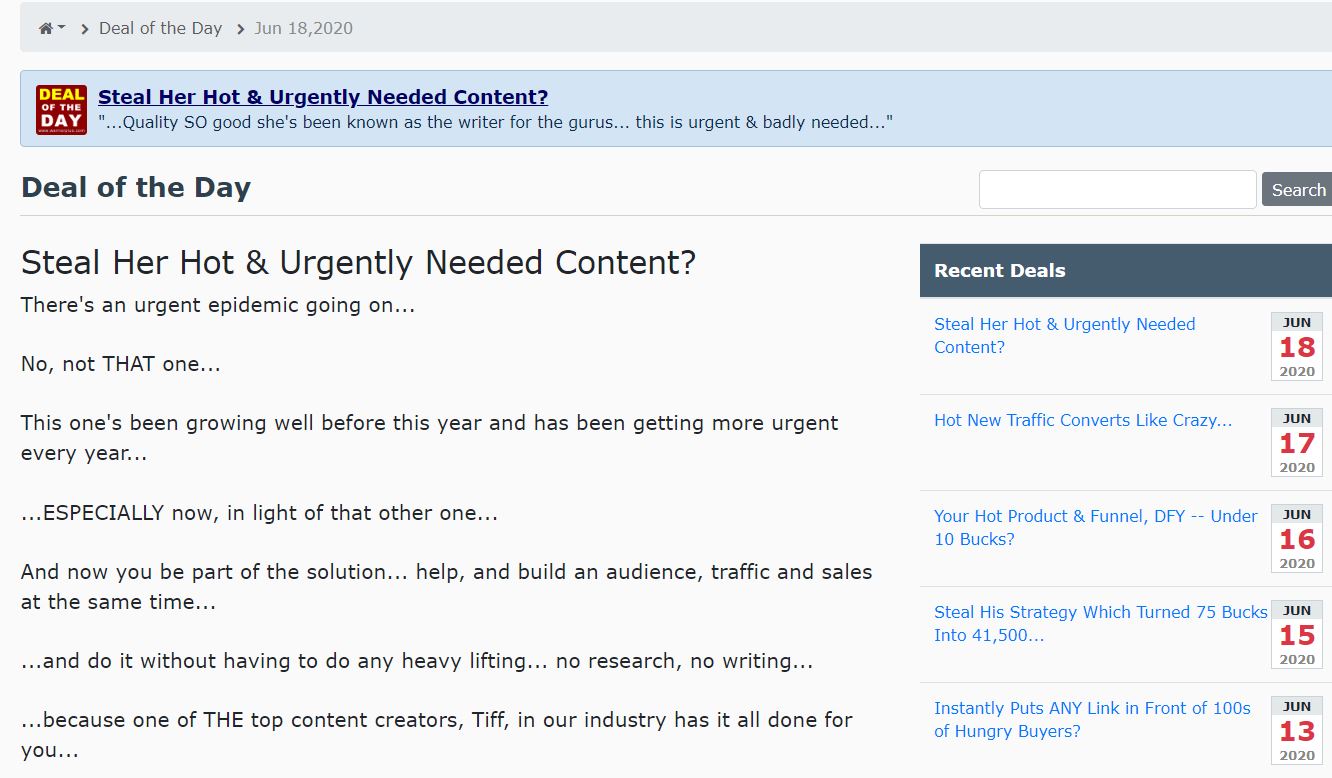Open the banner headline about Urgently Needed Content
This screenshot has height=778, width=1332.
(x=323, y=97)
